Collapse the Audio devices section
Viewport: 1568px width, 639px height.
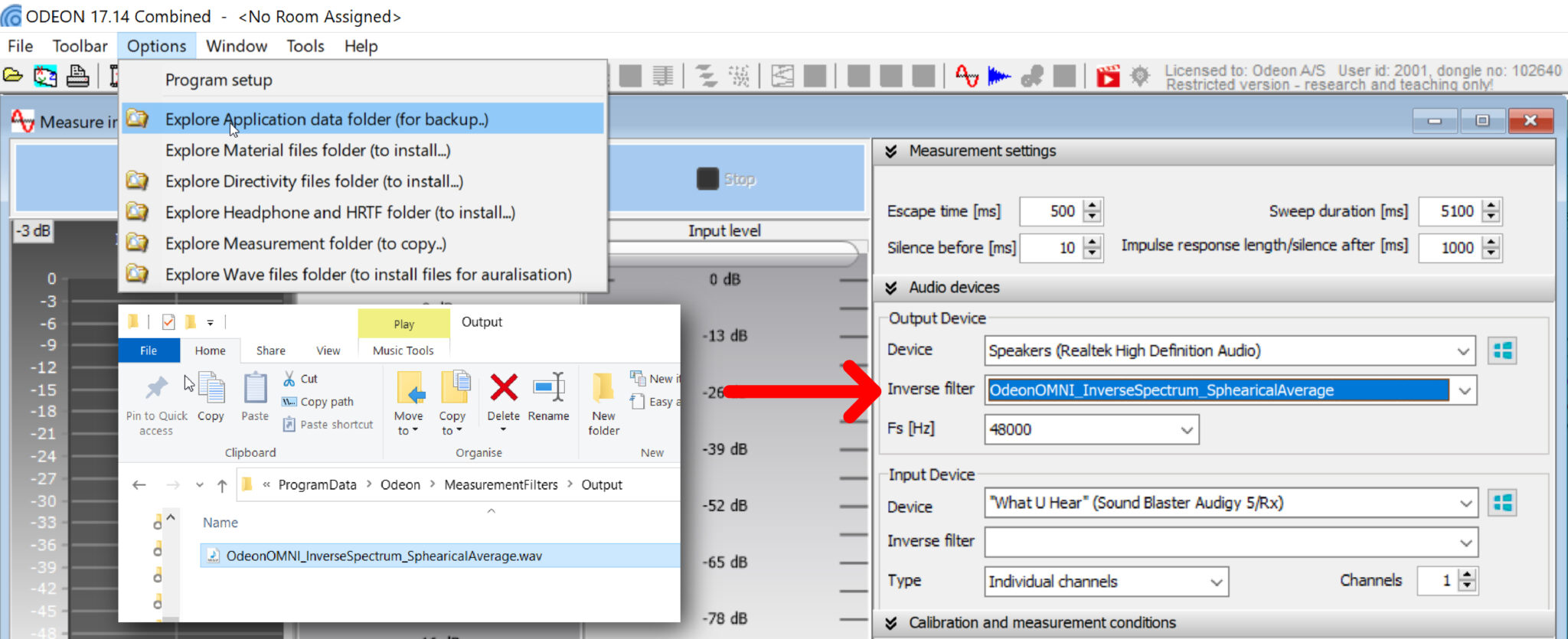pos(891,288)
